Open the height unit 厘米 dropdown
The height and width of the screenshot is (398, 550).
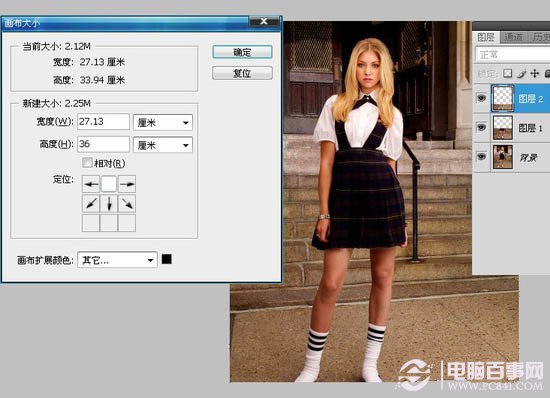(163, 144)
